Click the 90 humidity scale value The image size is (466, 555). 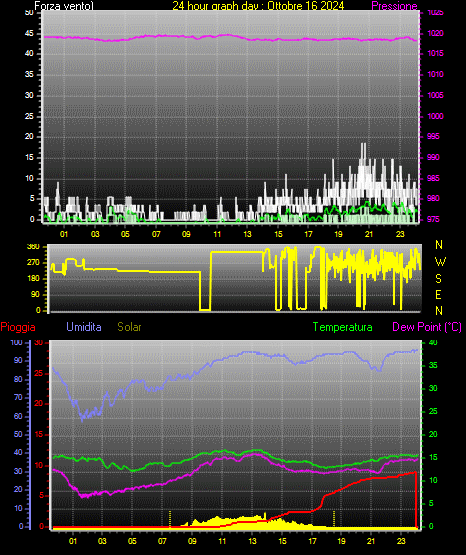(18, 360)
